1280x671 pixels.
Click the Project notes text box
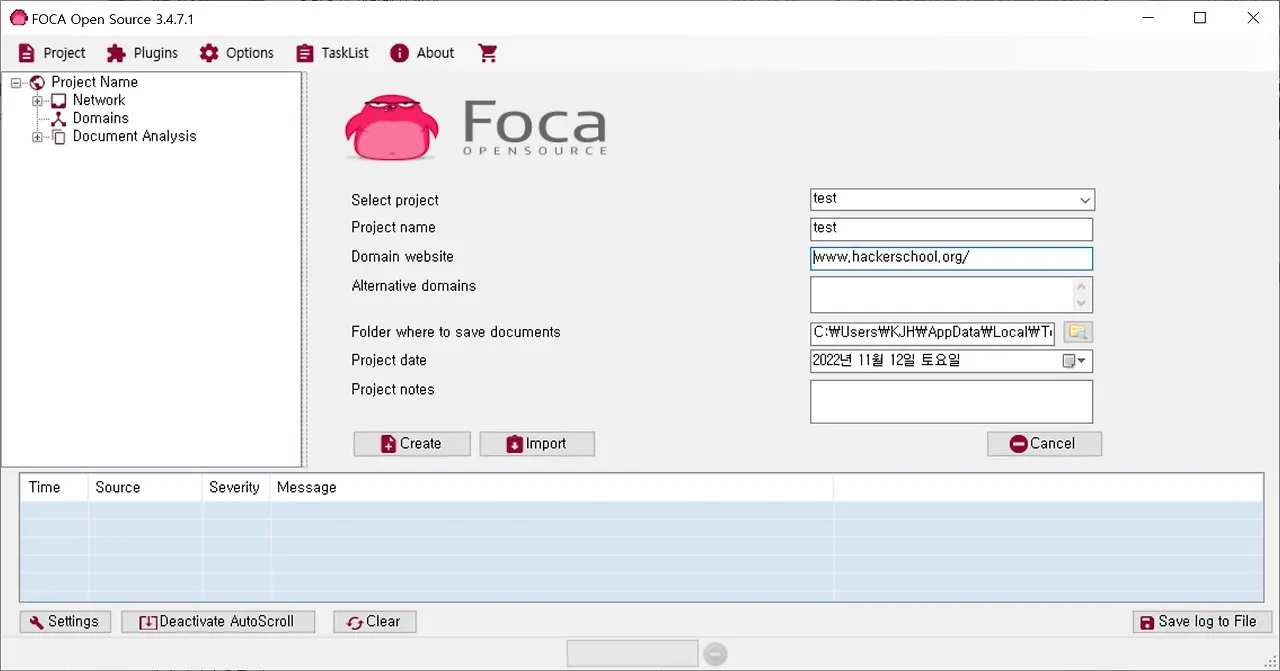click(x=951, y=401)
